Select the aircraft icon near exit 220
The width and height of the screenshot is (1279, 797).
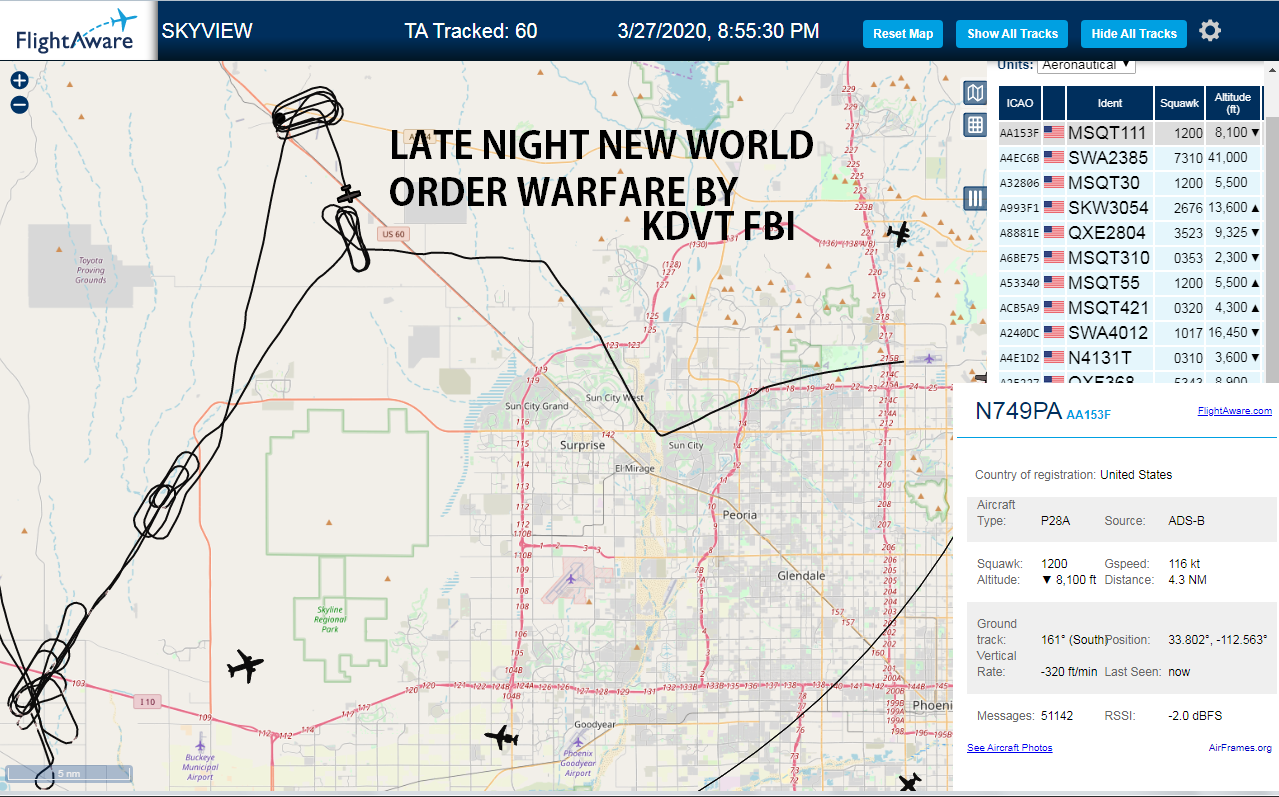point(900,235)
